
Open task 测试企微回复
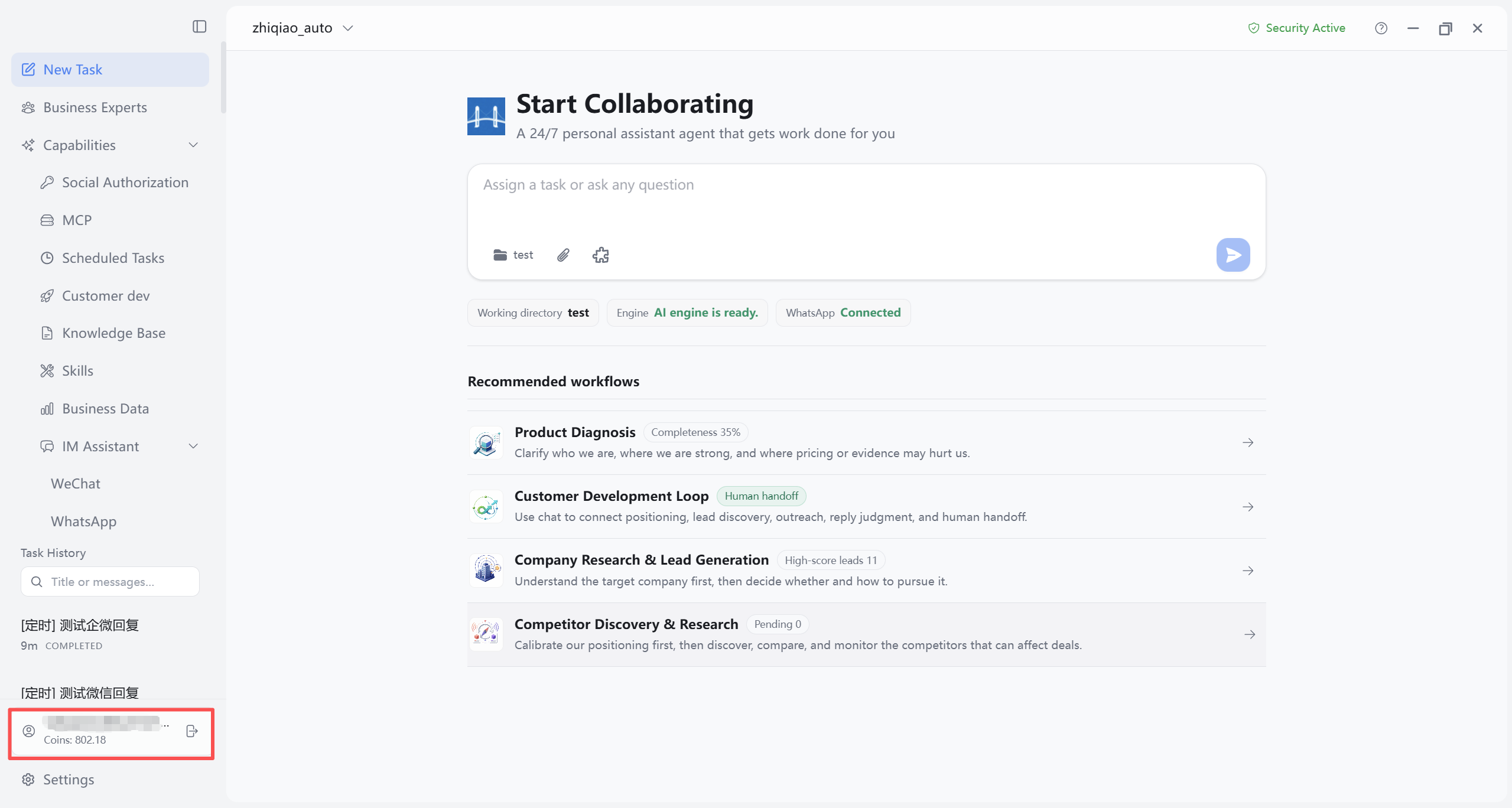(x=110, y=634)
